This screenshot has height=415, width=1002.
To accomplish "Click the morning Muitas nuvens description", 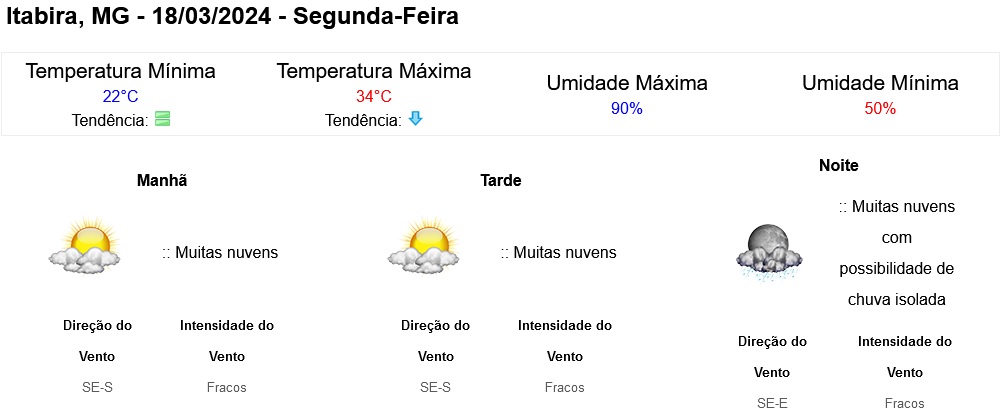I will tap(220, 253).
